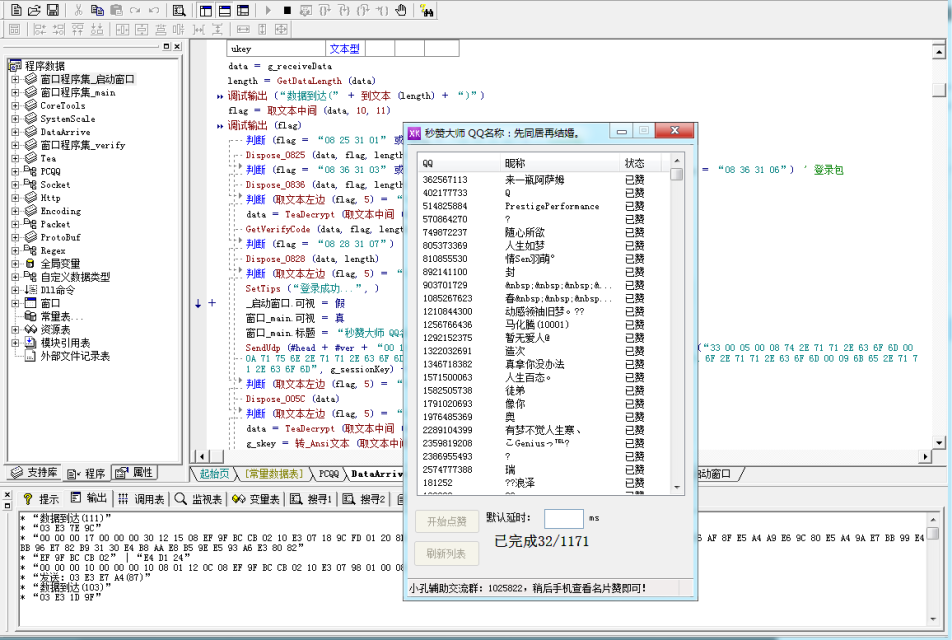
Task: Expand the Socket tree node
Action: tap(15, 185)
